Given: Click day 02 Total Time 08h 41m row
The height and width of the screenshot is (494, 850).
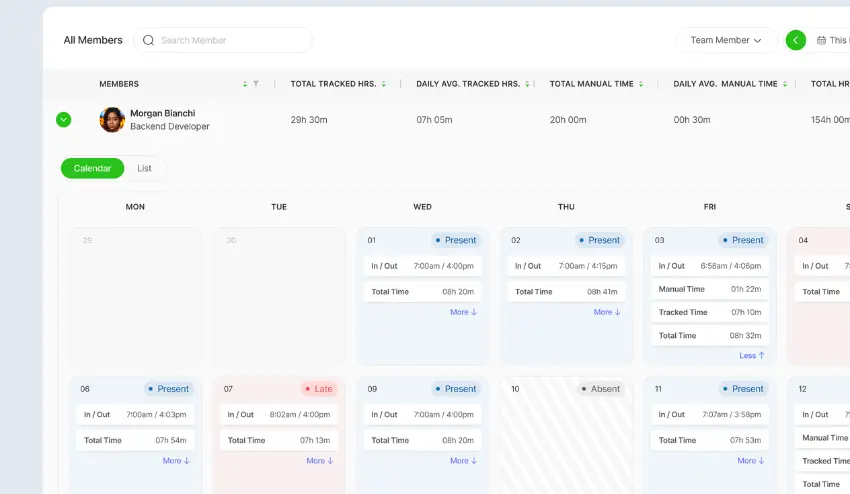Looking at the screenshot, I should tap(566, 292).
